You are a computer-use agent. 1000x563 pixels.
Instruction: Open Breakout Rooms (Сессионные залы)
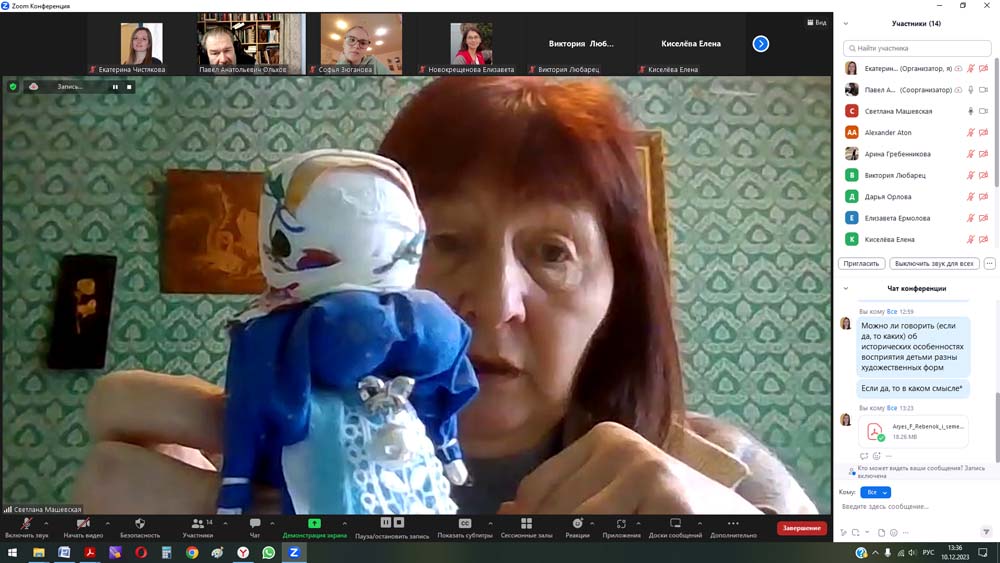coord(526,523)
